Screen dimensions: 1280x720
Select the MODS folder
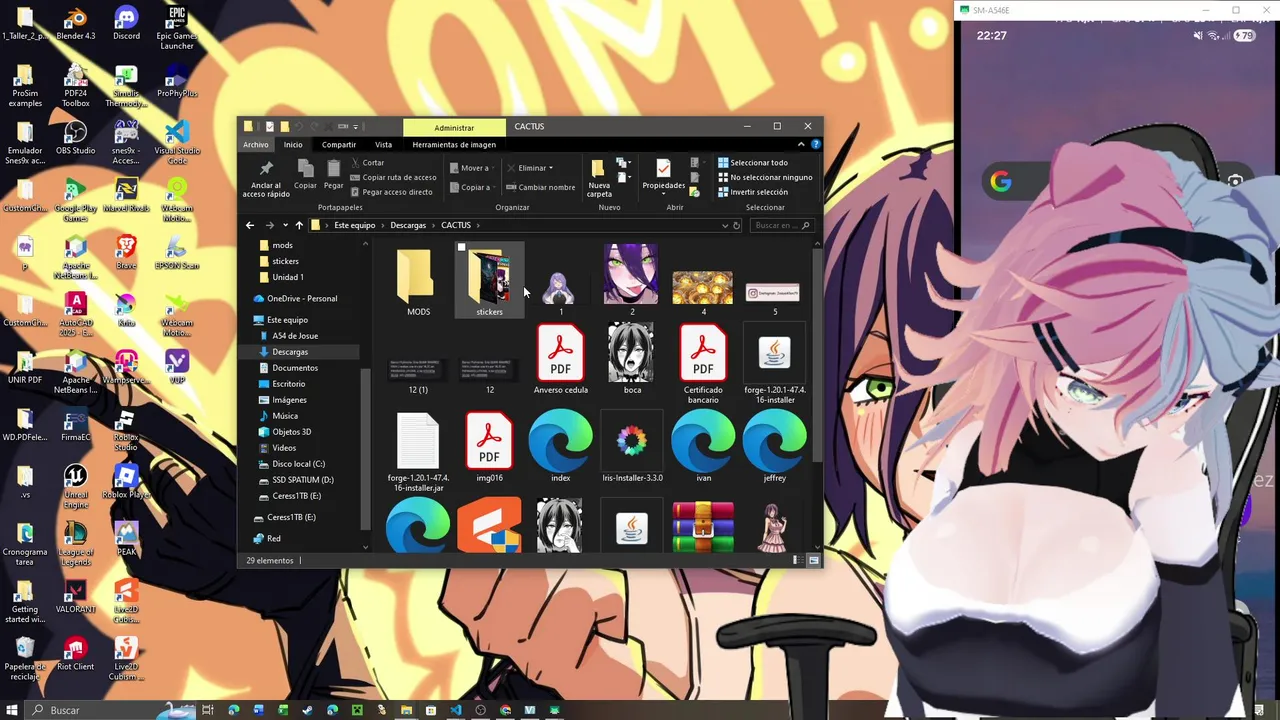click(418, 281)
